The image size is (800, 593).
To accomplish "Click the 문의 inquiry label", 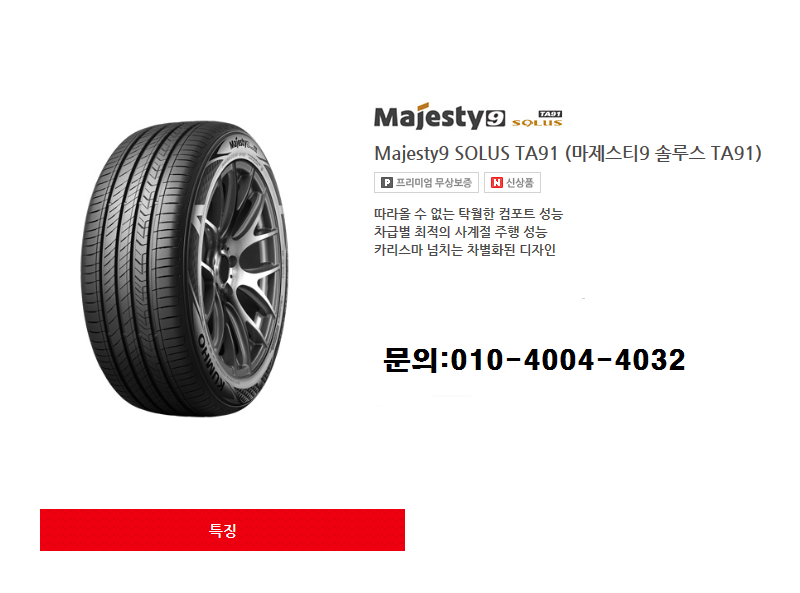I will click(410, 360).
